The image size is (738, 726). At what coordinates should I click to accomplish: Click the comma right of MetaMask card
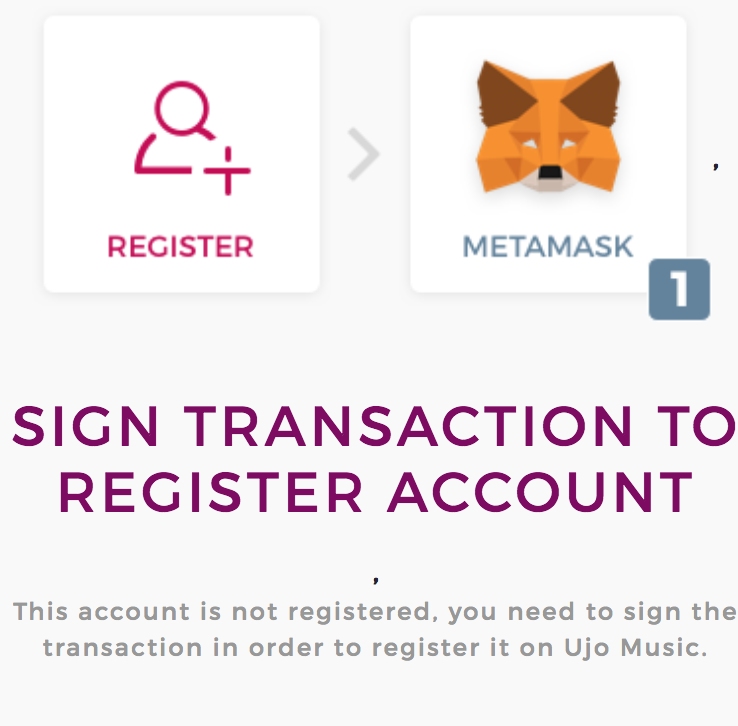716,166
